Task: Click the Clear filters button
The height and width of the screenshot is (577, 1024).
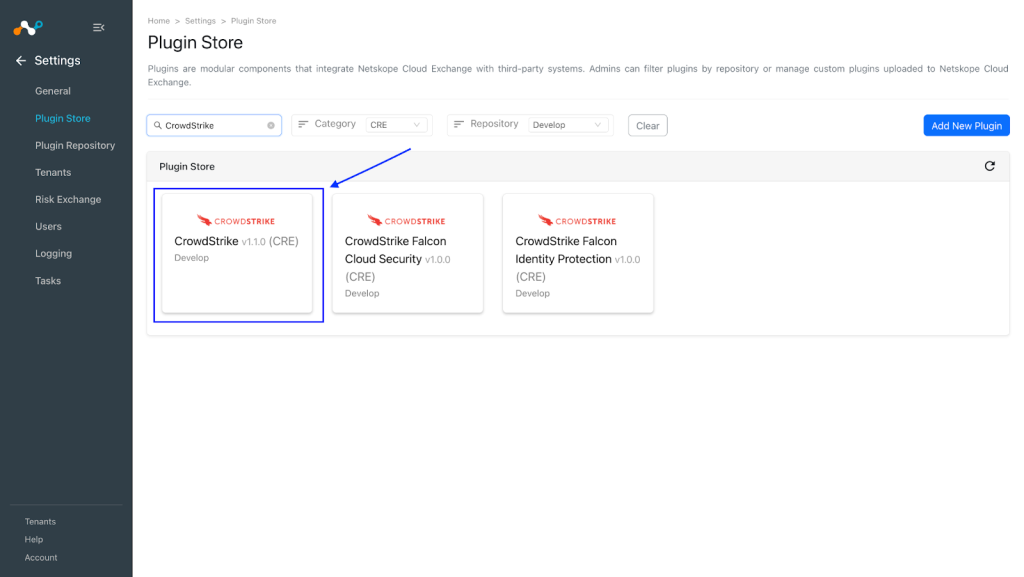Action: coord(647,125)
